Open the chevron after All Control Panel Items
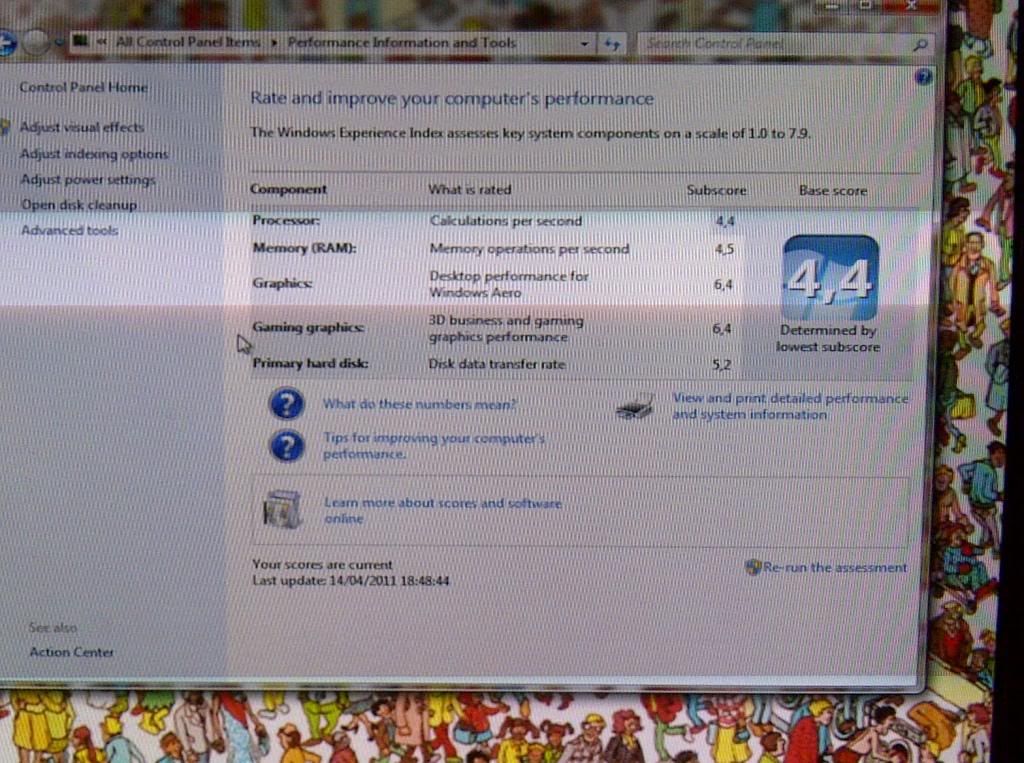This screenshot has width=1024, height=763. click(274, 42)
